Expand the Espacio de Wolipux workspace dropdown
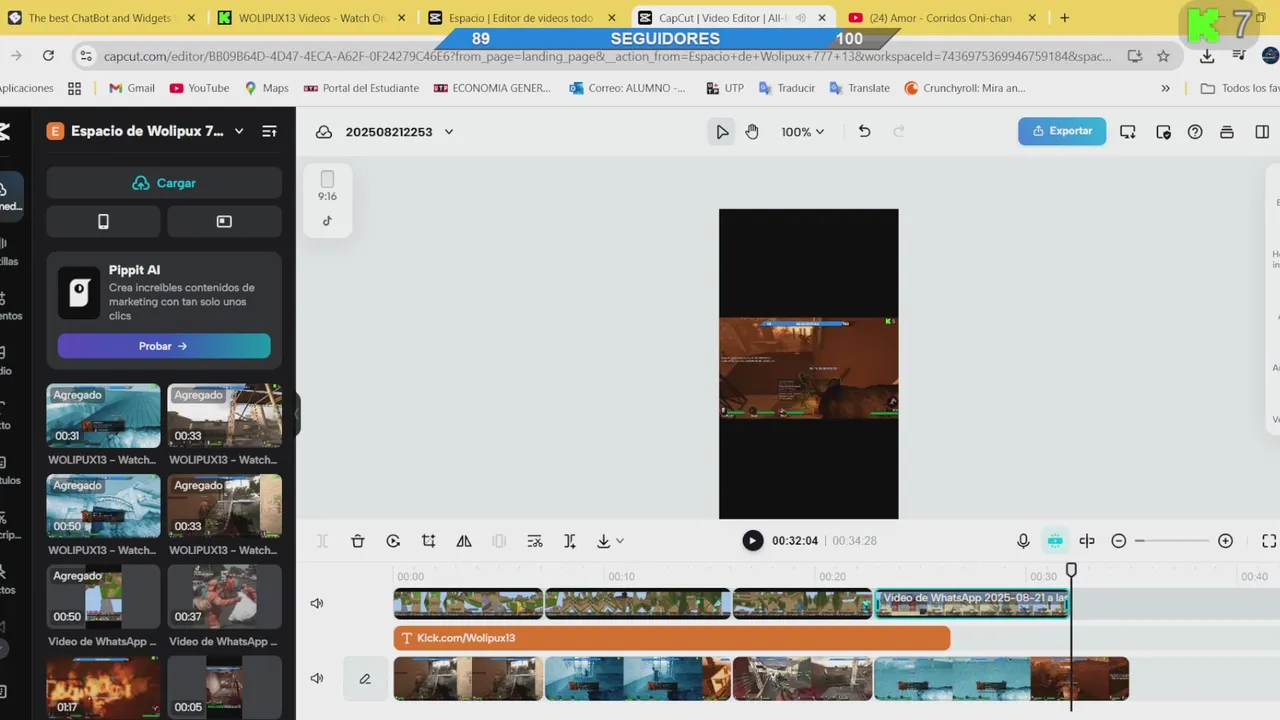 [239, 131]
